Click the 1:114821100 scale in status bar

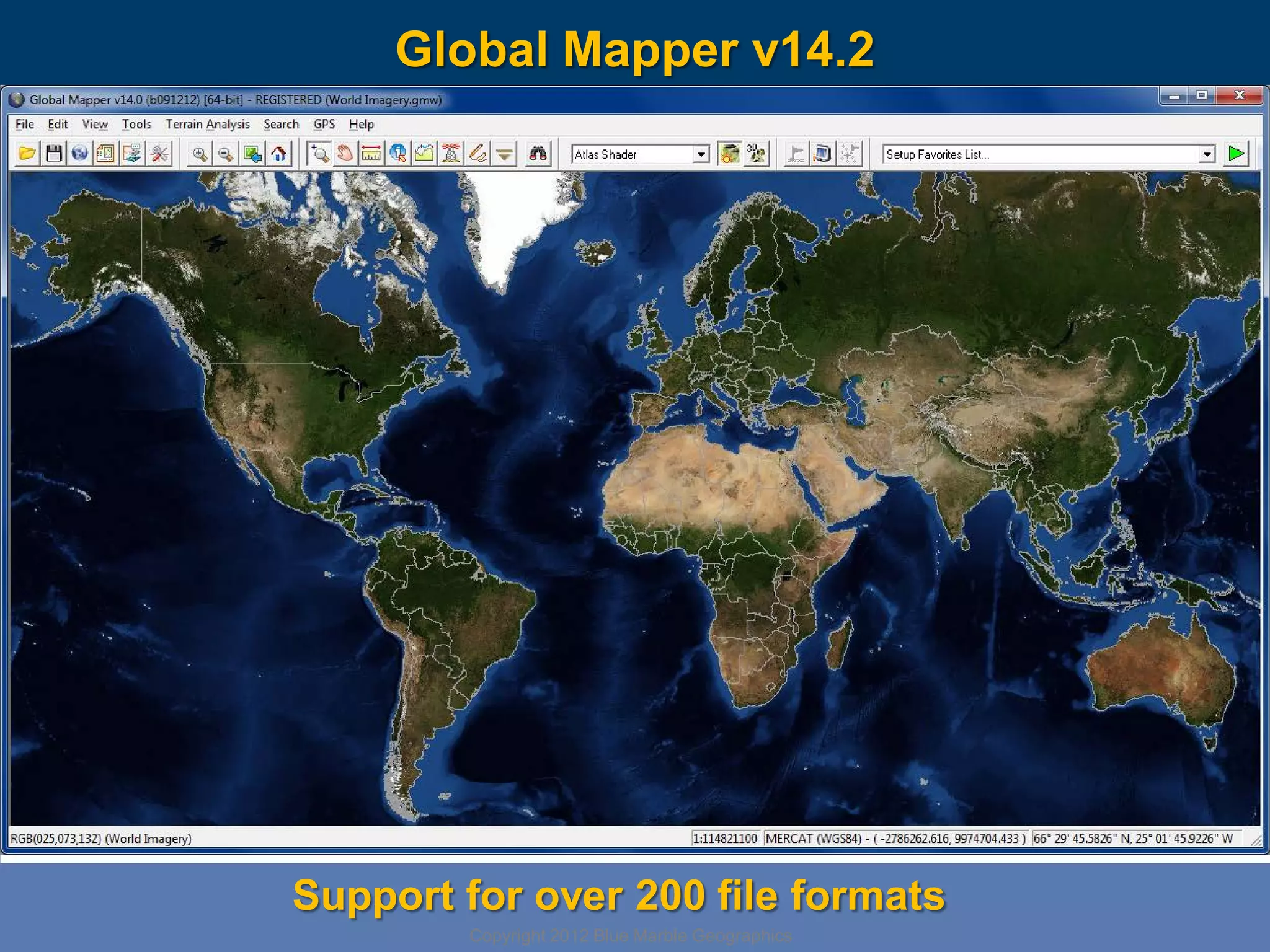point(725,839)
